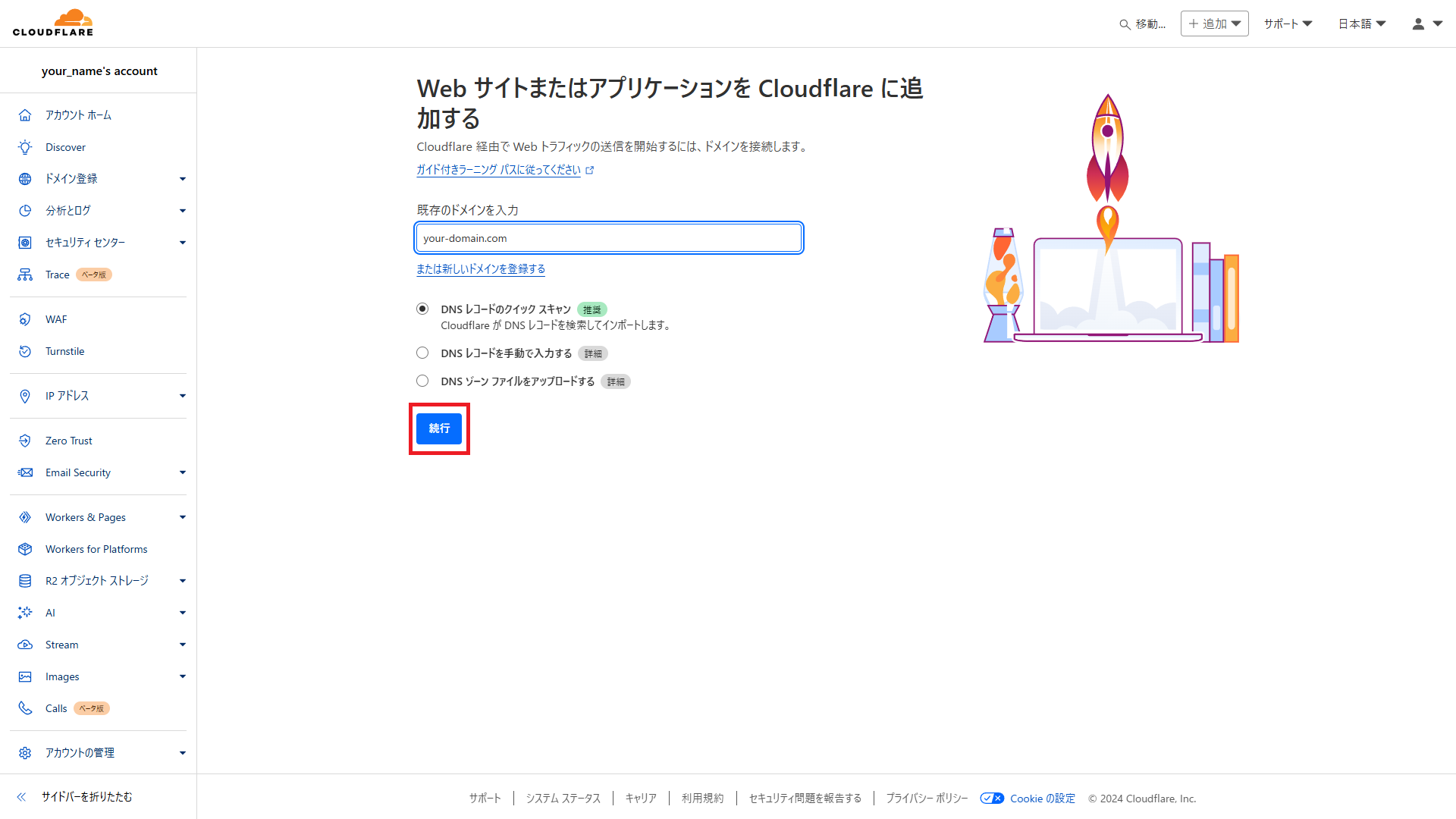Click the Workers & Pages sidebar icon
1456x819 pixels.
[25, 516]
